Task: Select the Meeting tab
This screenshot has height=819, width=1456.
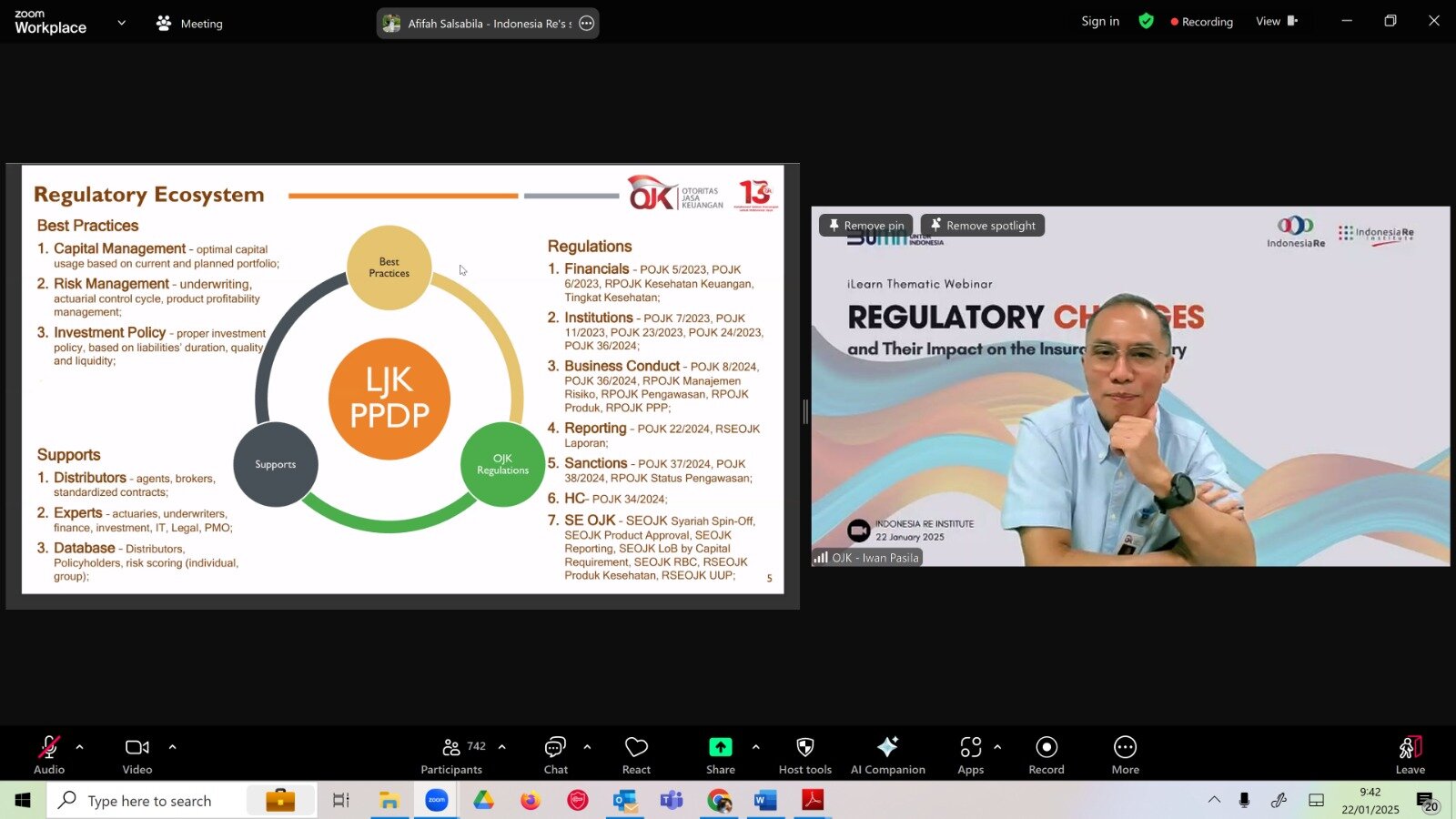Action: click(189, 24)
